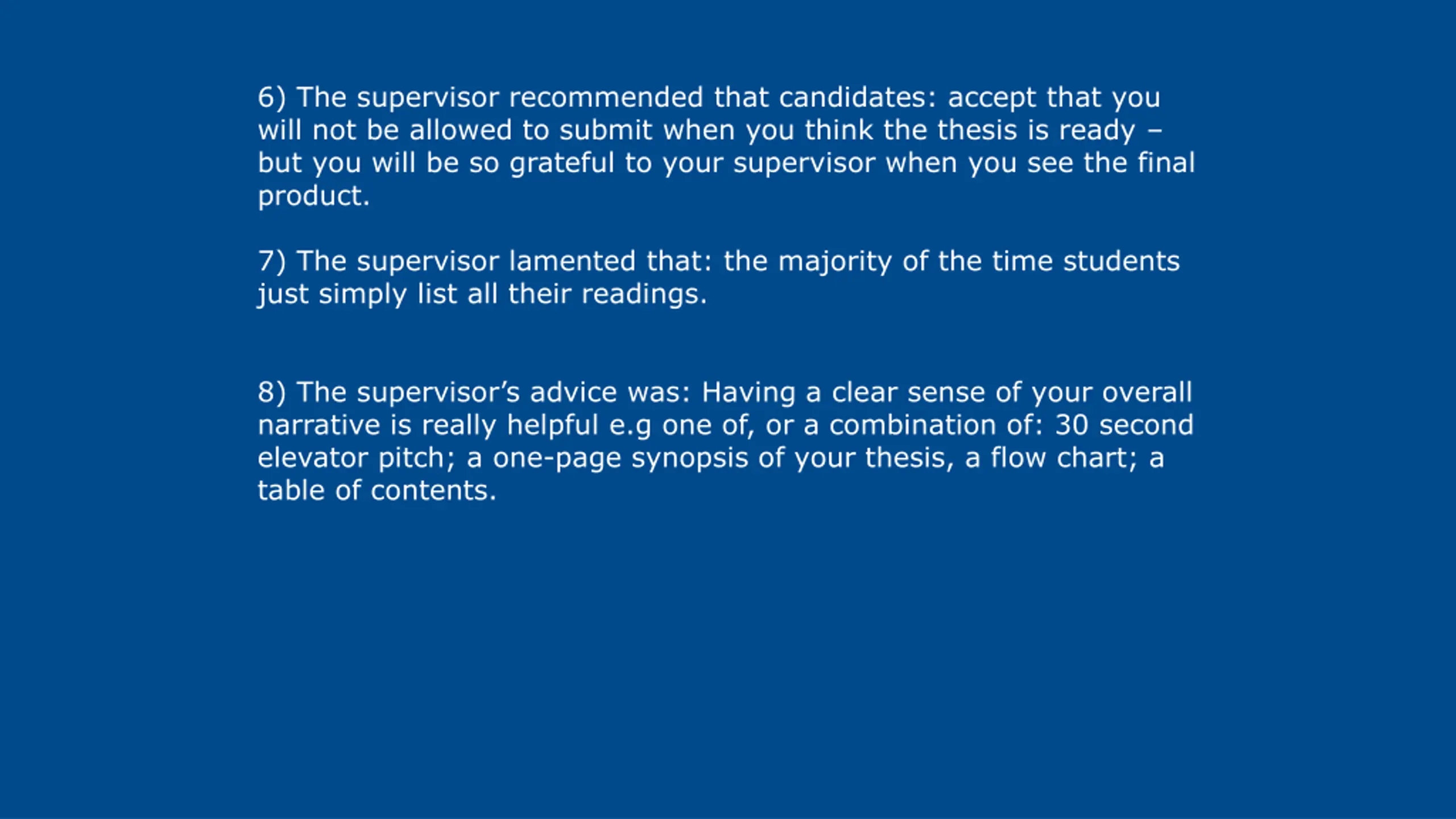Select the word "recommended" in point 6
The height and width of the screenshot is (819, 1456).
tap(606, 97)
